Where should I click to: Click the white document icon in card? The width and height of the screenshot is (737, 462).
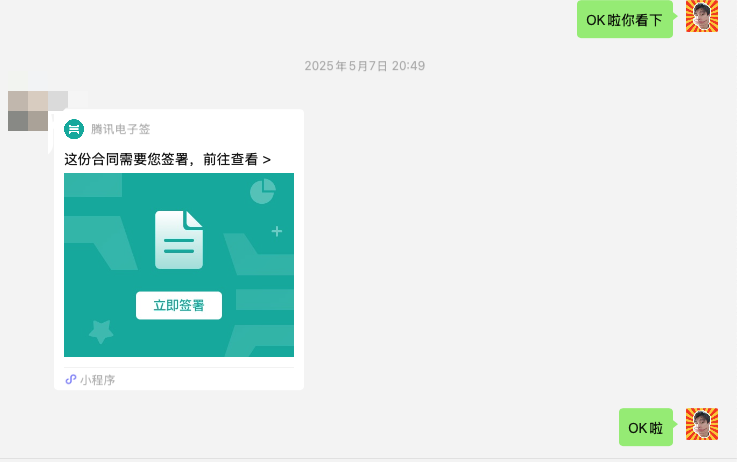179,240
